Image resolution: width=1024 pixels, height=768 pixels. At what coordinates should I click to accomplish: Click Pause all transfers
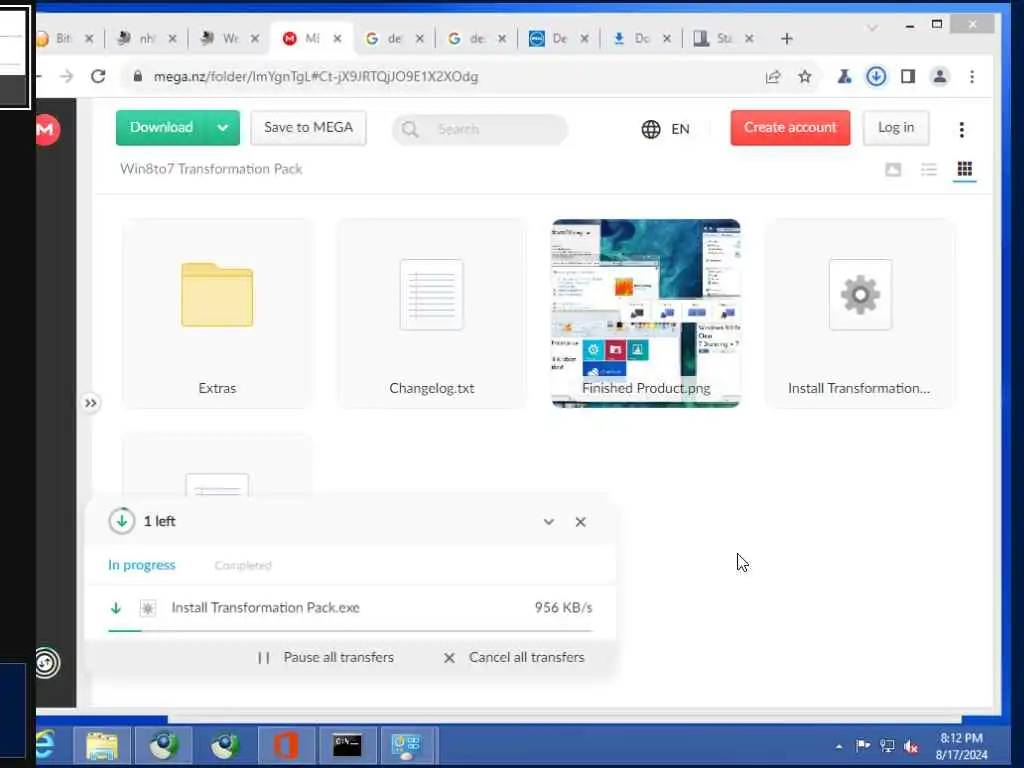[x=326, y=658]
